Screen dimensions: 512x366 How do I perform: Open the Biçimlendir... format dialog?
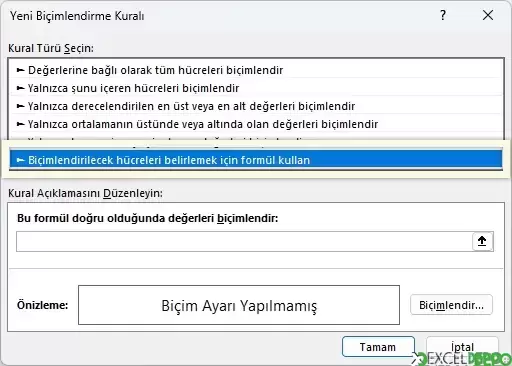451,305
